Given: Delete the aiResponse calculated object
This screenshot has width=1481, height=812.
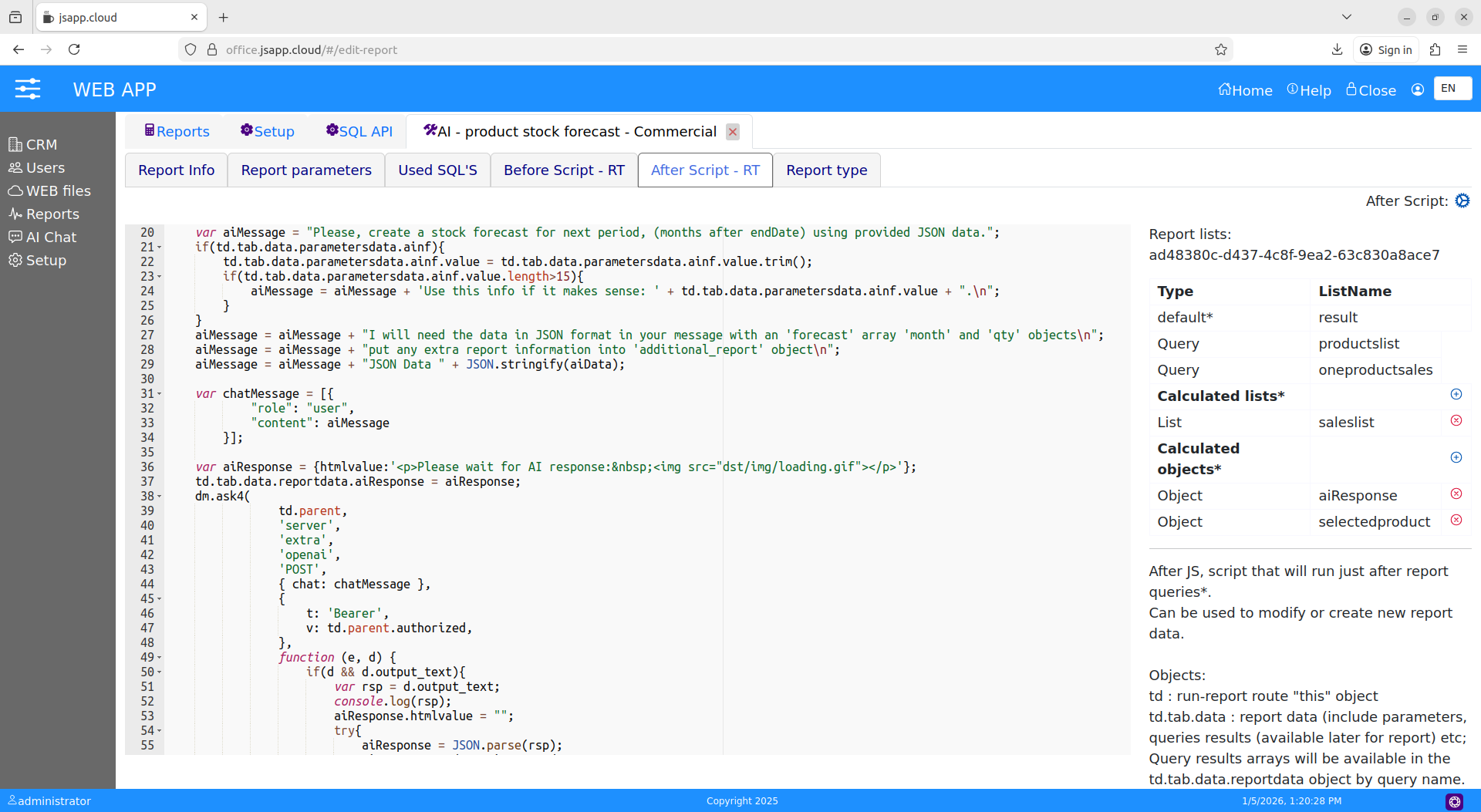Looking at the screenshot, I should pyautogui.click(x=1456, y=494).
